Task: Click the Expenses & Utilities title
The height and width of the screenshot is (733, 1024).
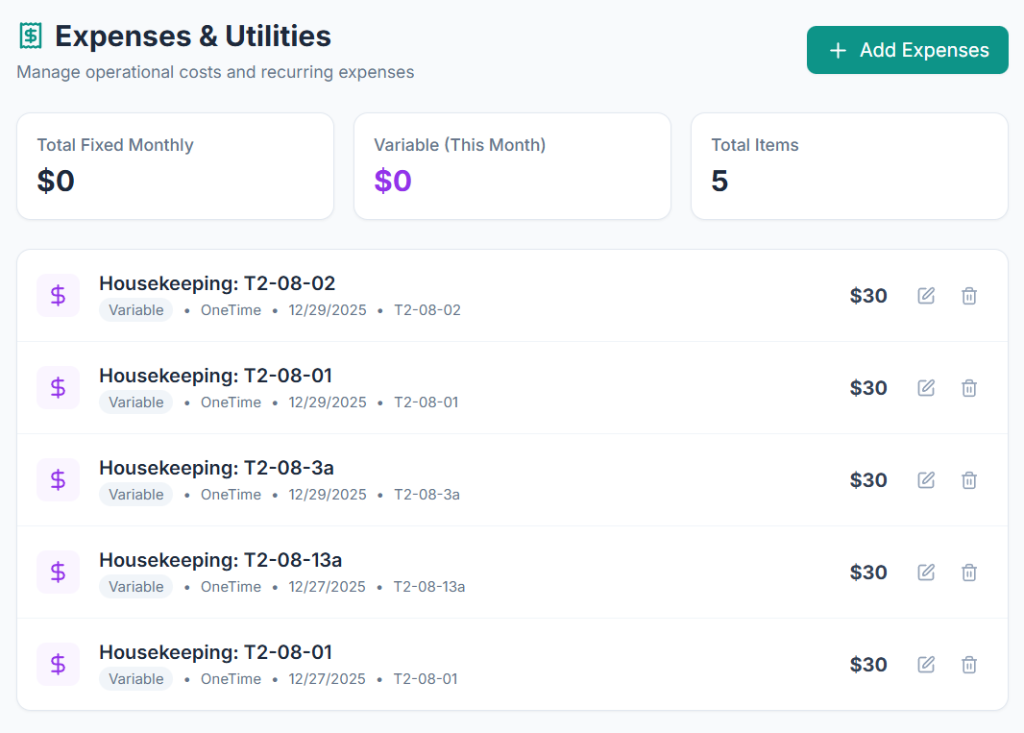Action: 191,36
